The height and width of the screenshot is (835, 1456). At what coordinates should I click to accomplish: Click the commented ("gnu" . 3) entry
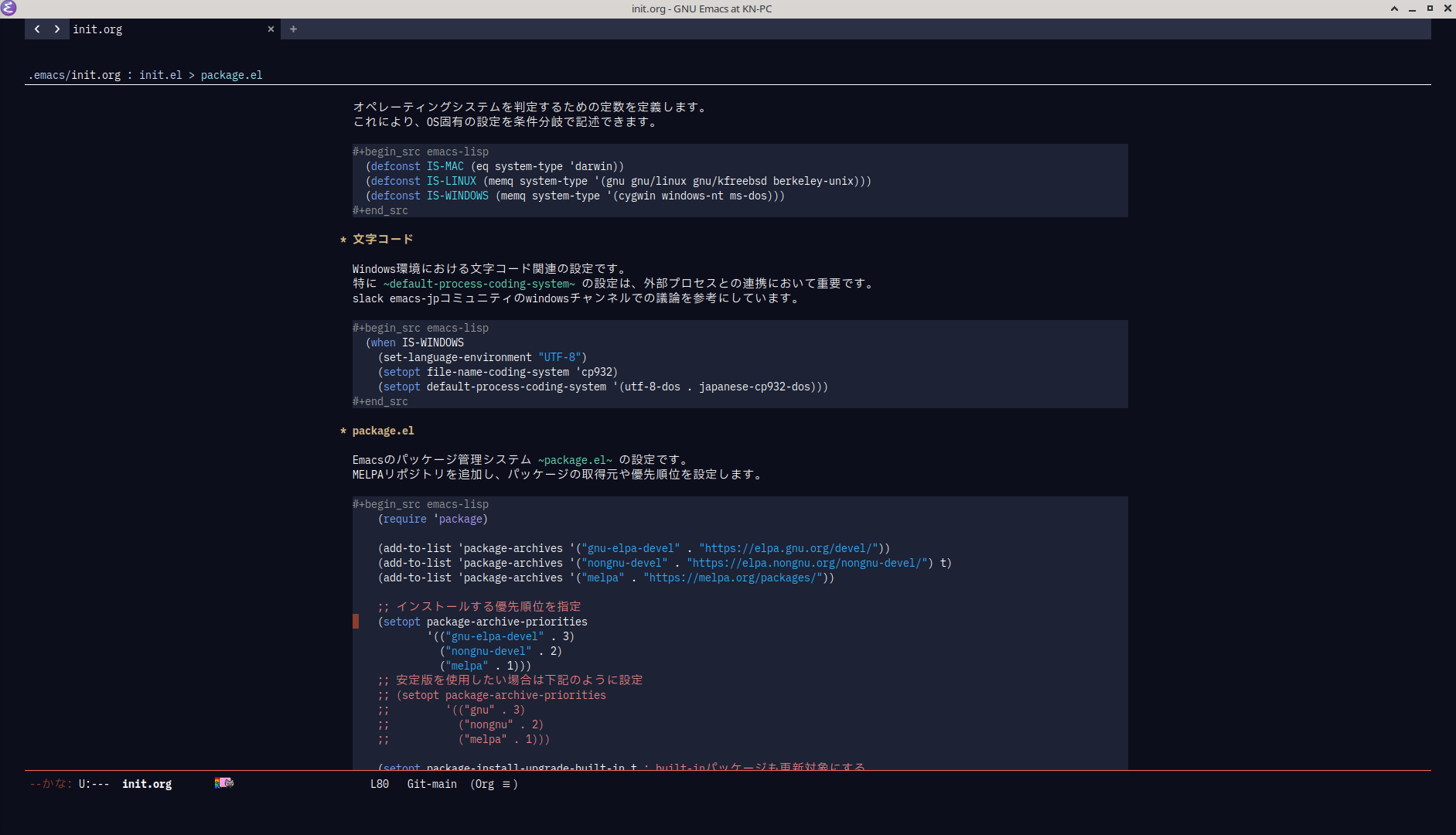point(489,711)
